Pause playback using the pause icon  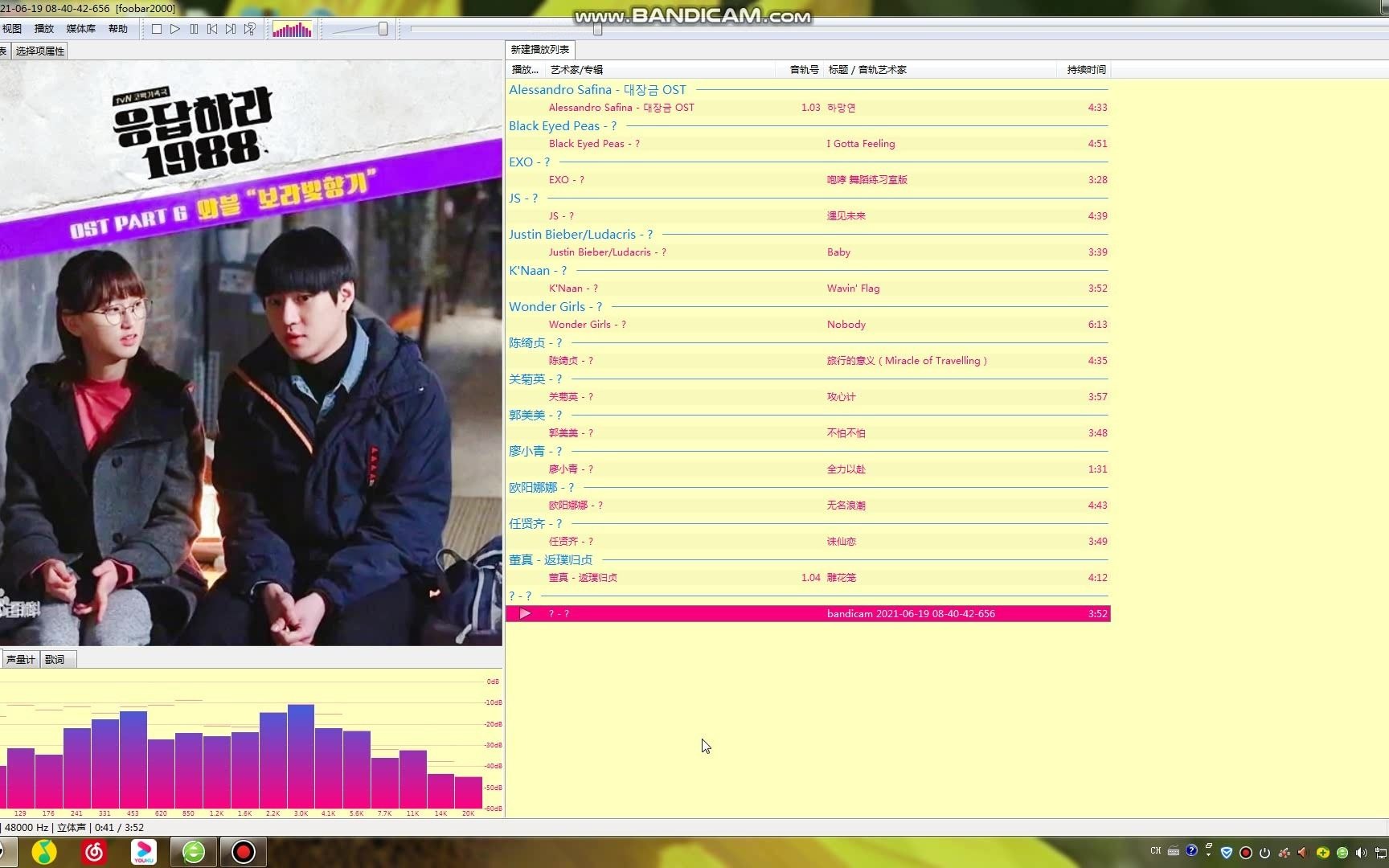[194, 29]
